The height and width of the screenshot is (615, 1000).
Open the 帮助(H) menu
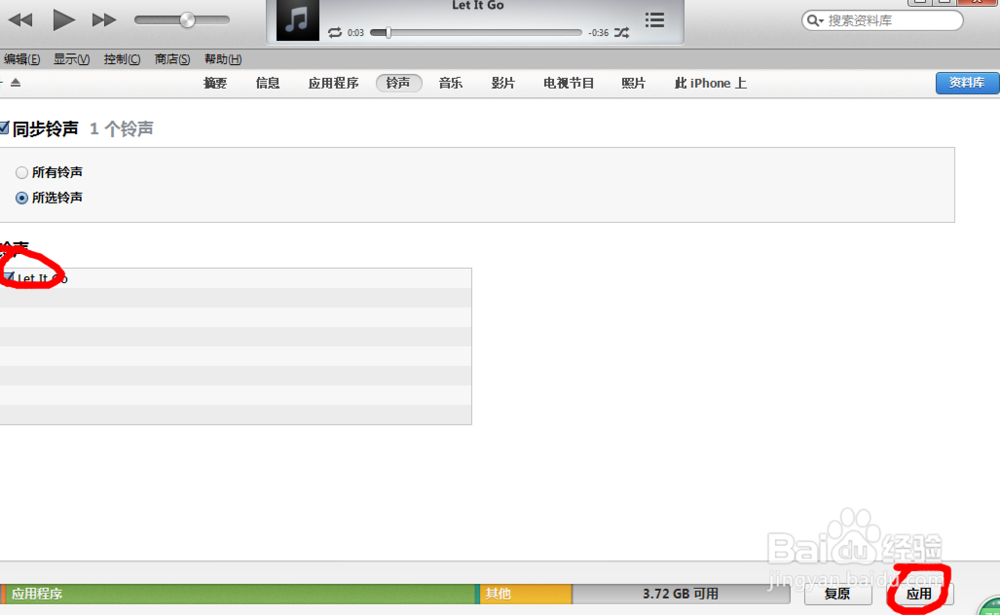[223, 59]
